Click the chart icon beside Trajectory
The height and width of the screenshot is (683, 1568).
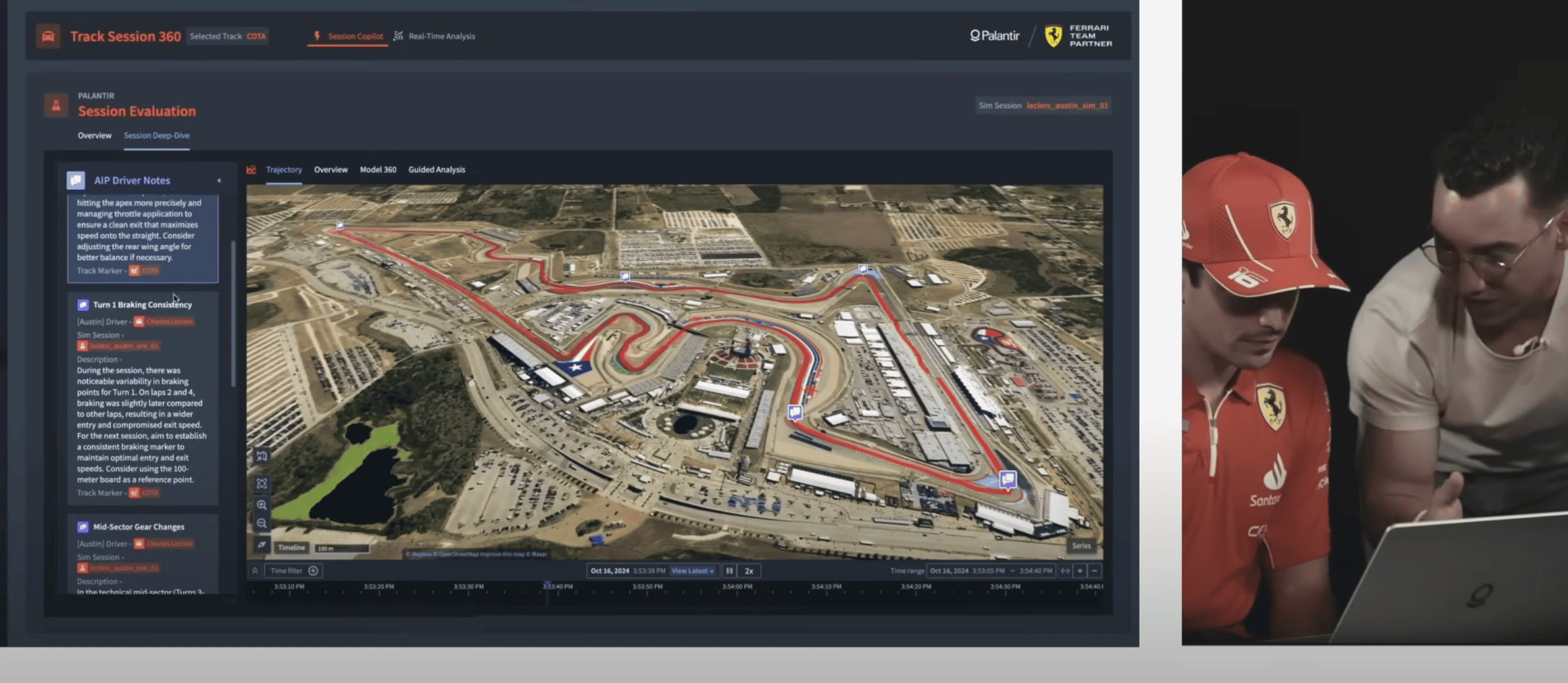point(251,170)
